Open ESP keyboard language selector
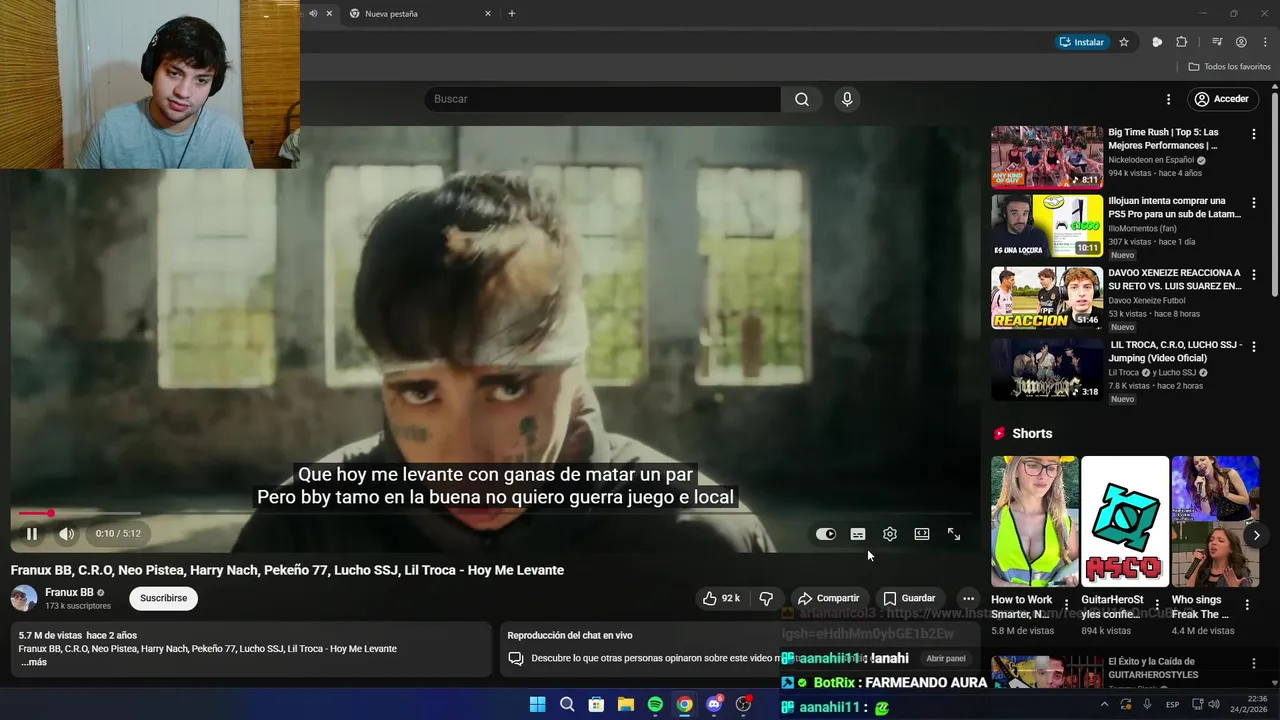 pos(1172,704)
